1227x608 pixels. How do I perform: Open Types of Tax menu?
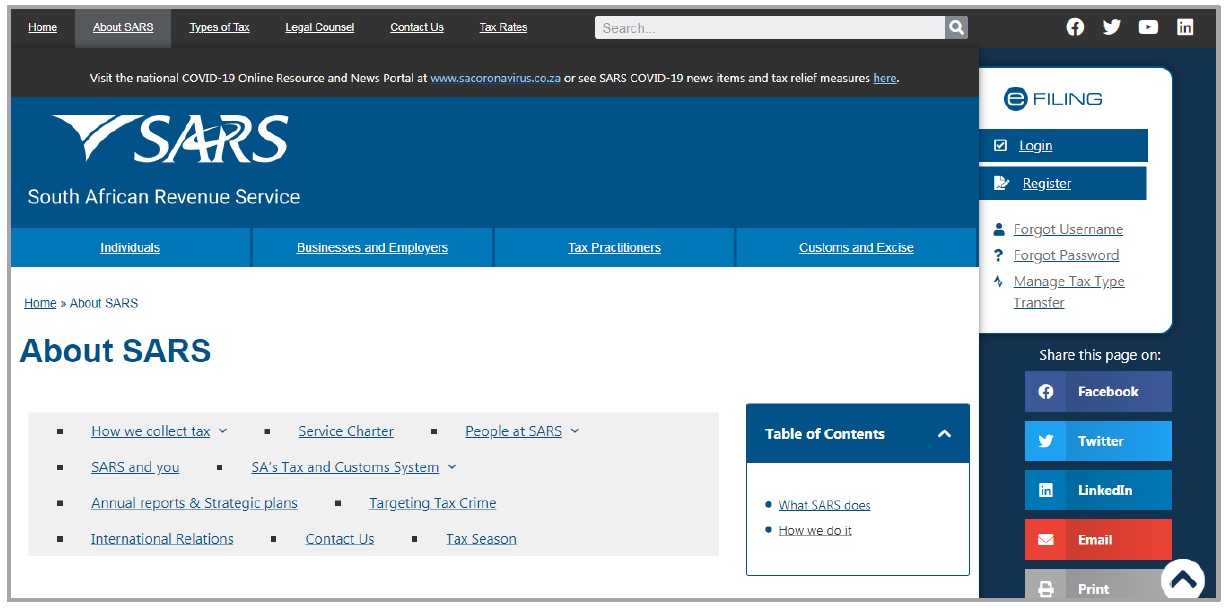tap(220, 27)
